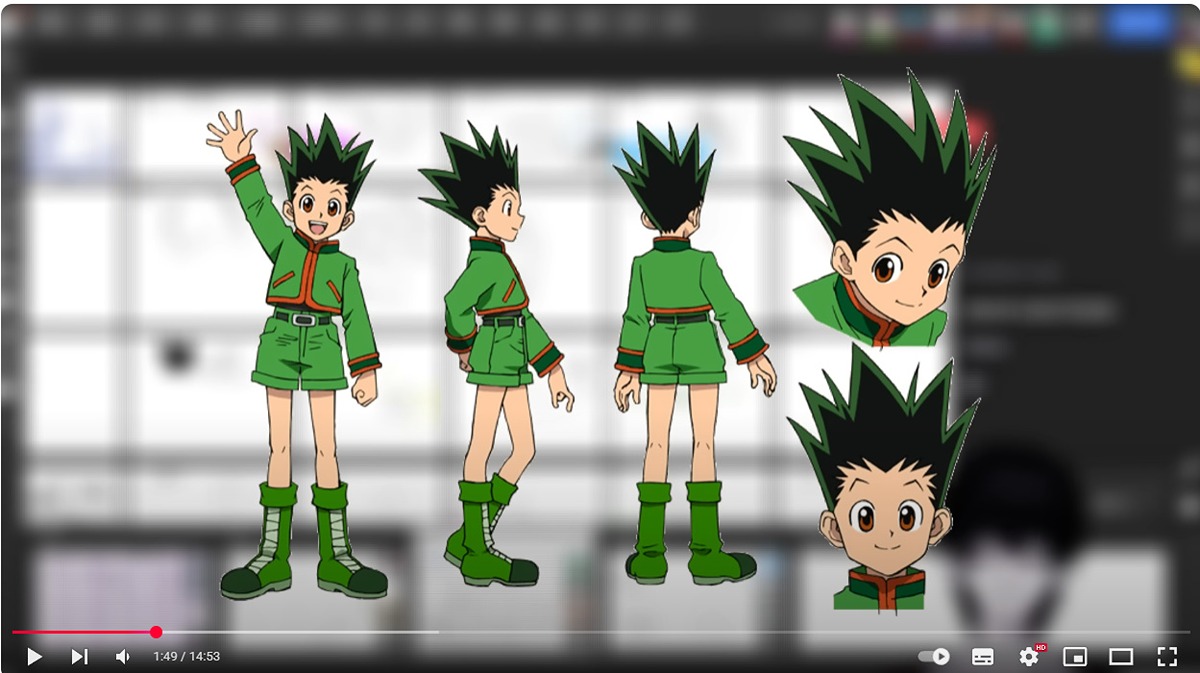Switch to miniplayer mode
This screenshot has width=1200, height=673.
pos(1075,657)
